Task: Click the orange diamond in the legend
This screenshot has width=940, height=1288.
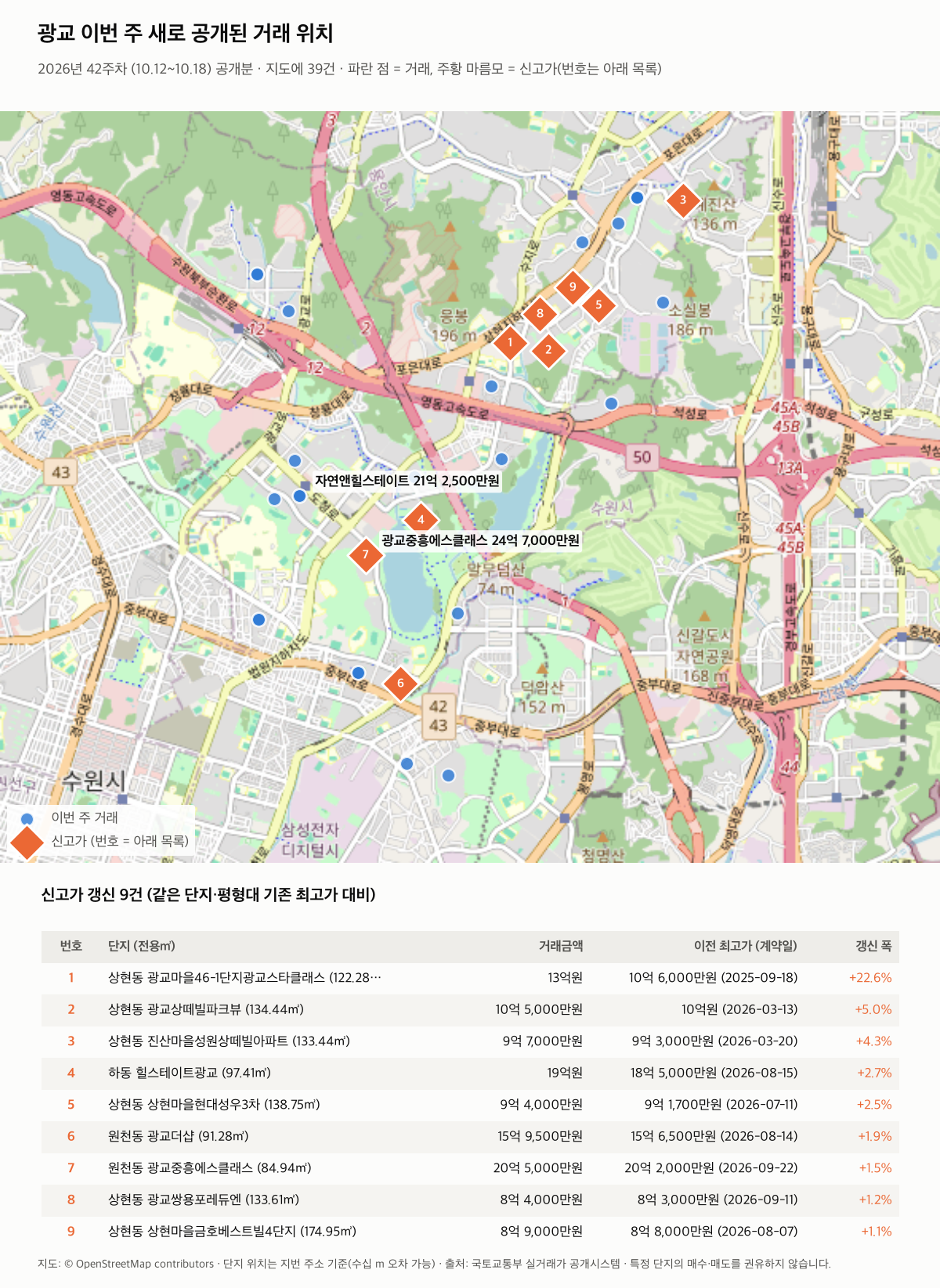Action: [x=27, y=842]
